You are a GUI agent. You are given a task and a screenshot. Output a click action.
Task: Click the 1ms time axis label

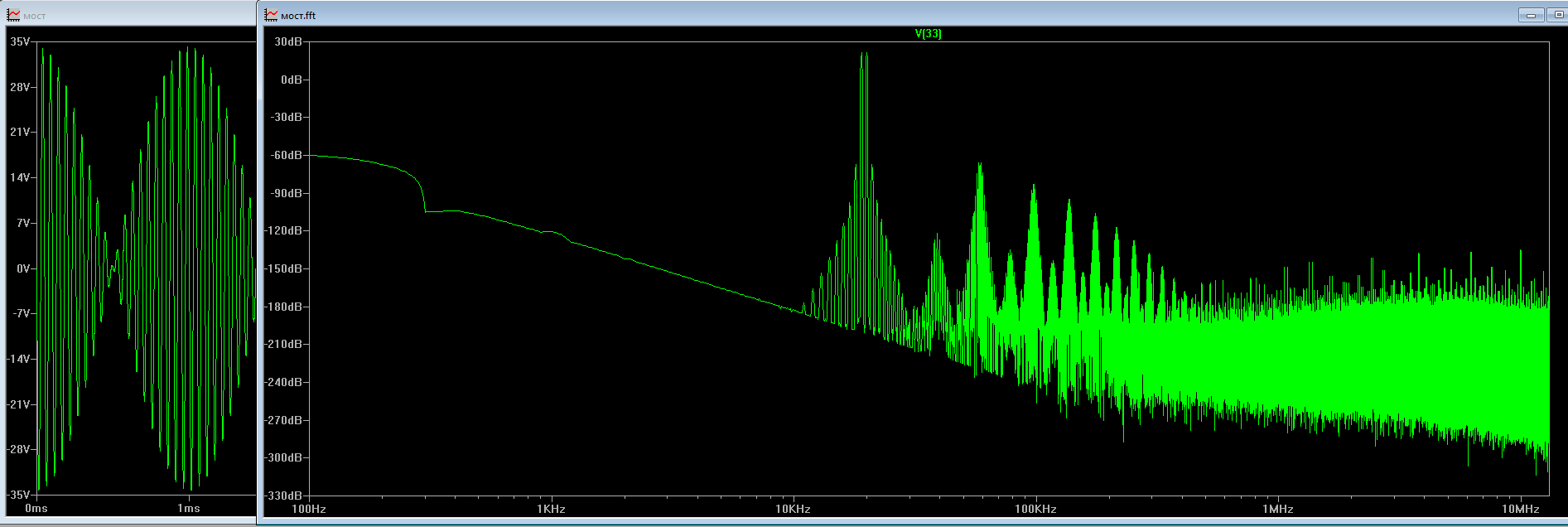[x=189, y=508]
